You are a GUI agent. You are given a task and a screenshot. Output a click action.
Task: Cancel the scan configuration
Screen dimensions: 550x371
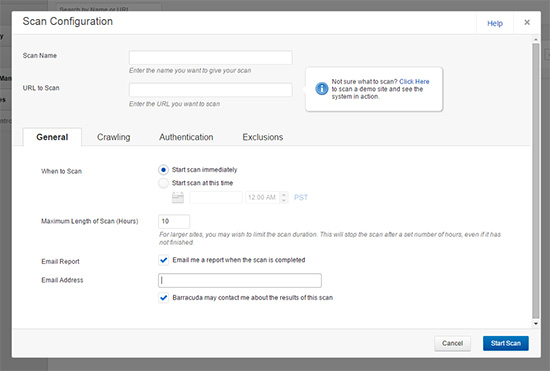pyautogui.click(x=452, y=343)
